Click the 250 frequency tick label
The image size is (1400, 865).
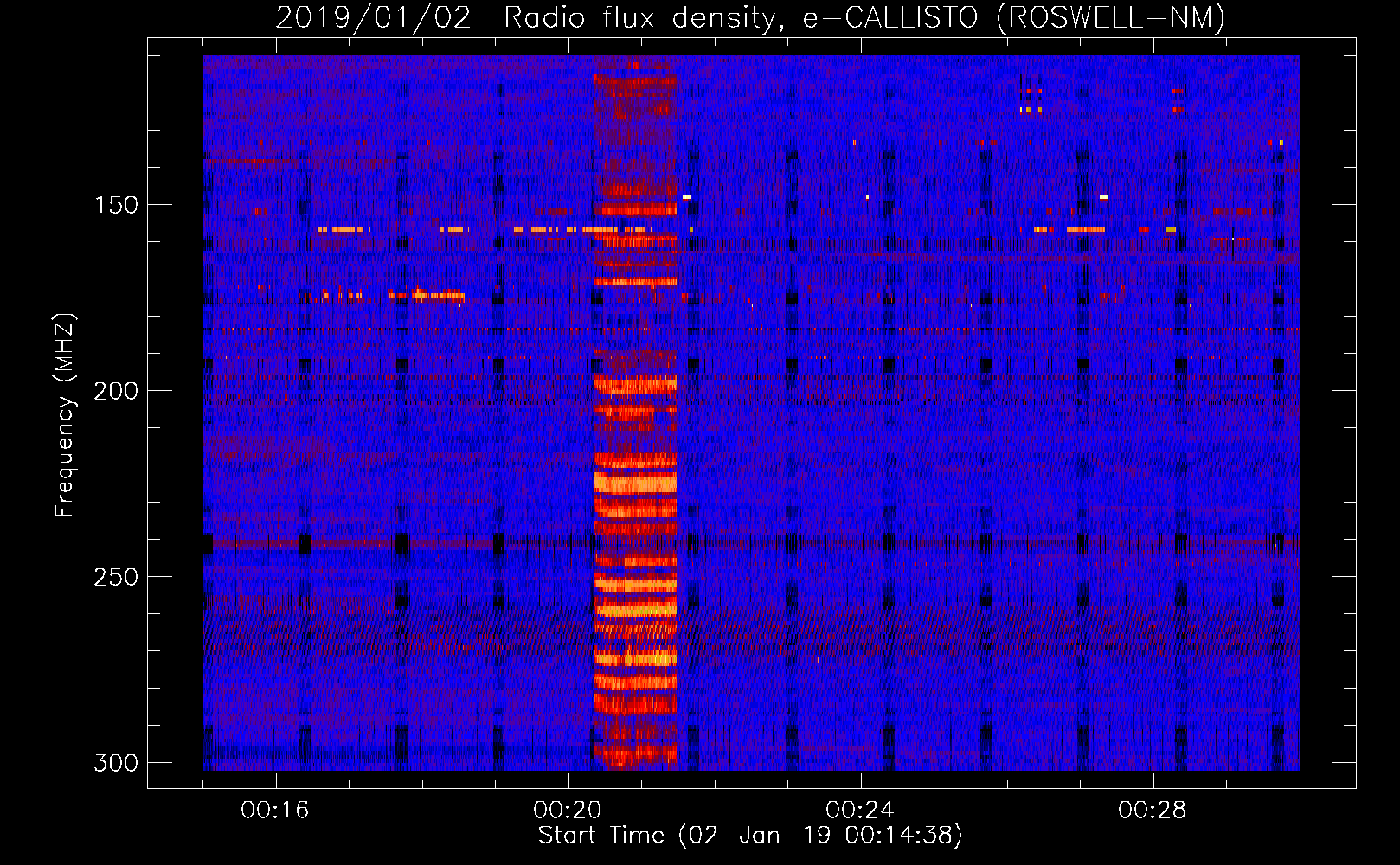pos(116,577)
